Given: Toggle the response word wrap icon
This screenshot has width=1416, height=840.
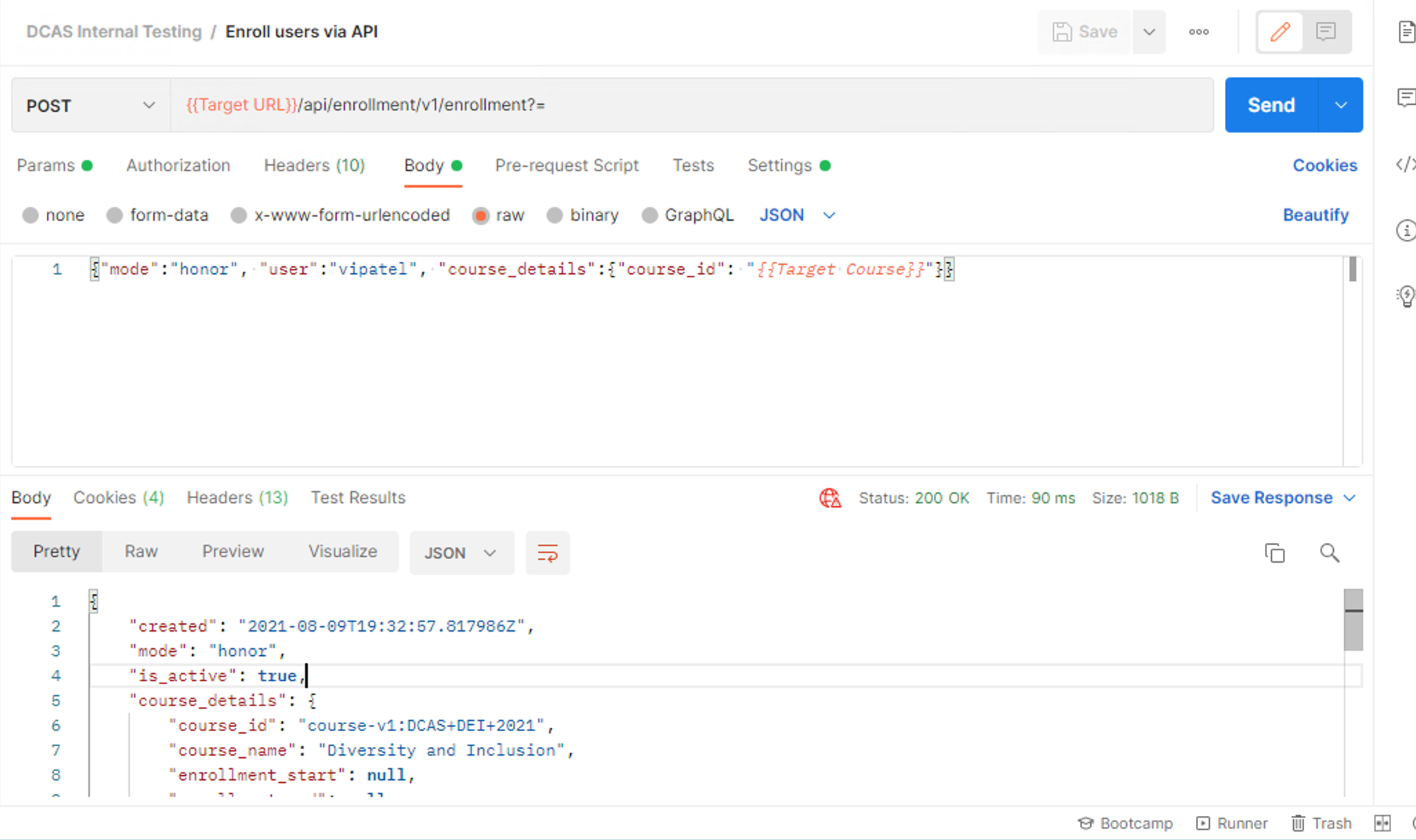Looking at the screenshot, I should 547,552.
